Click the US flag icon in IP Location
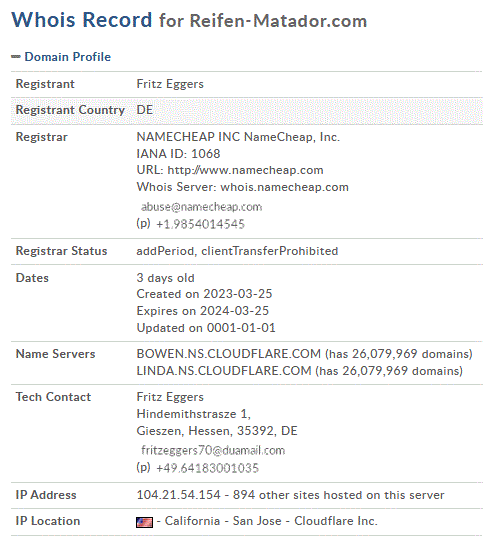The height and width of the screenshot is (544, 484). click(144, 522)
